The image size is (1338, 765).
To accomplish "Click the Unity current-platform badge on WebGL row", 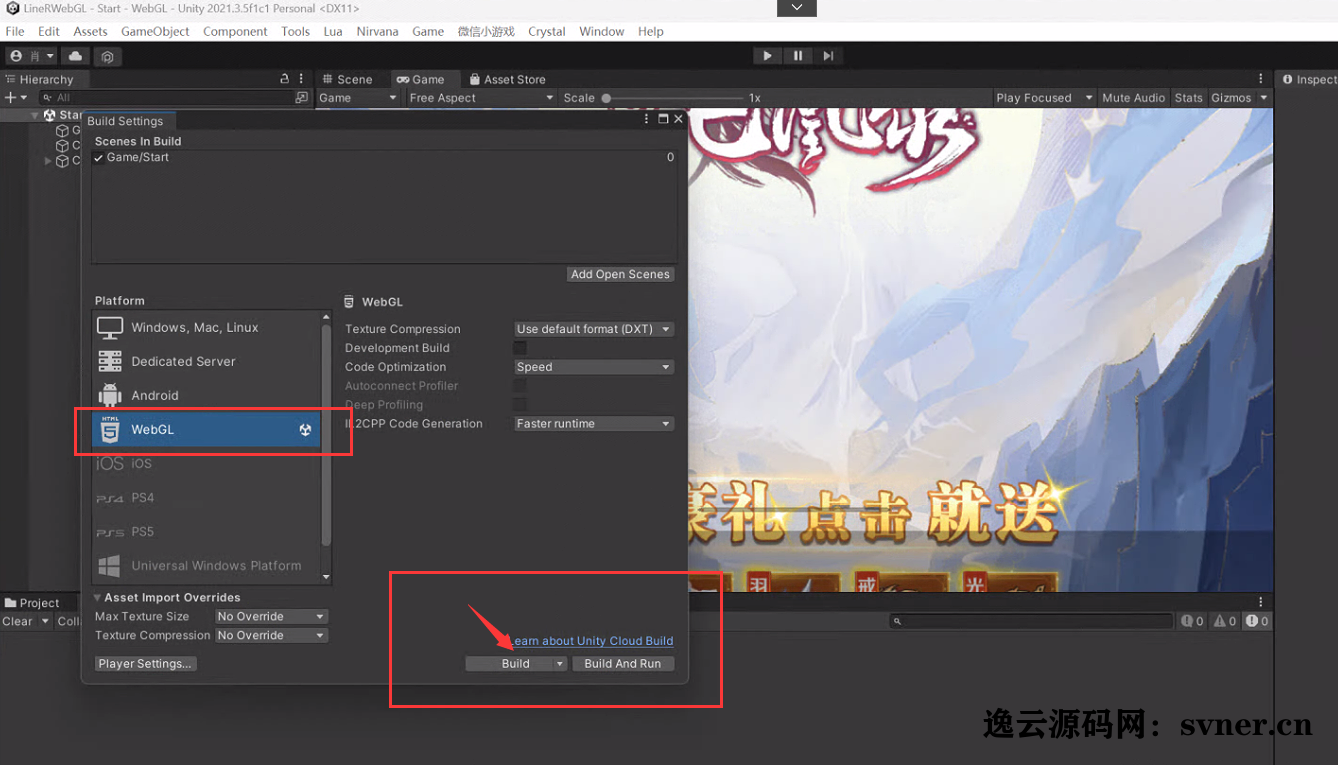I will 306,430.
